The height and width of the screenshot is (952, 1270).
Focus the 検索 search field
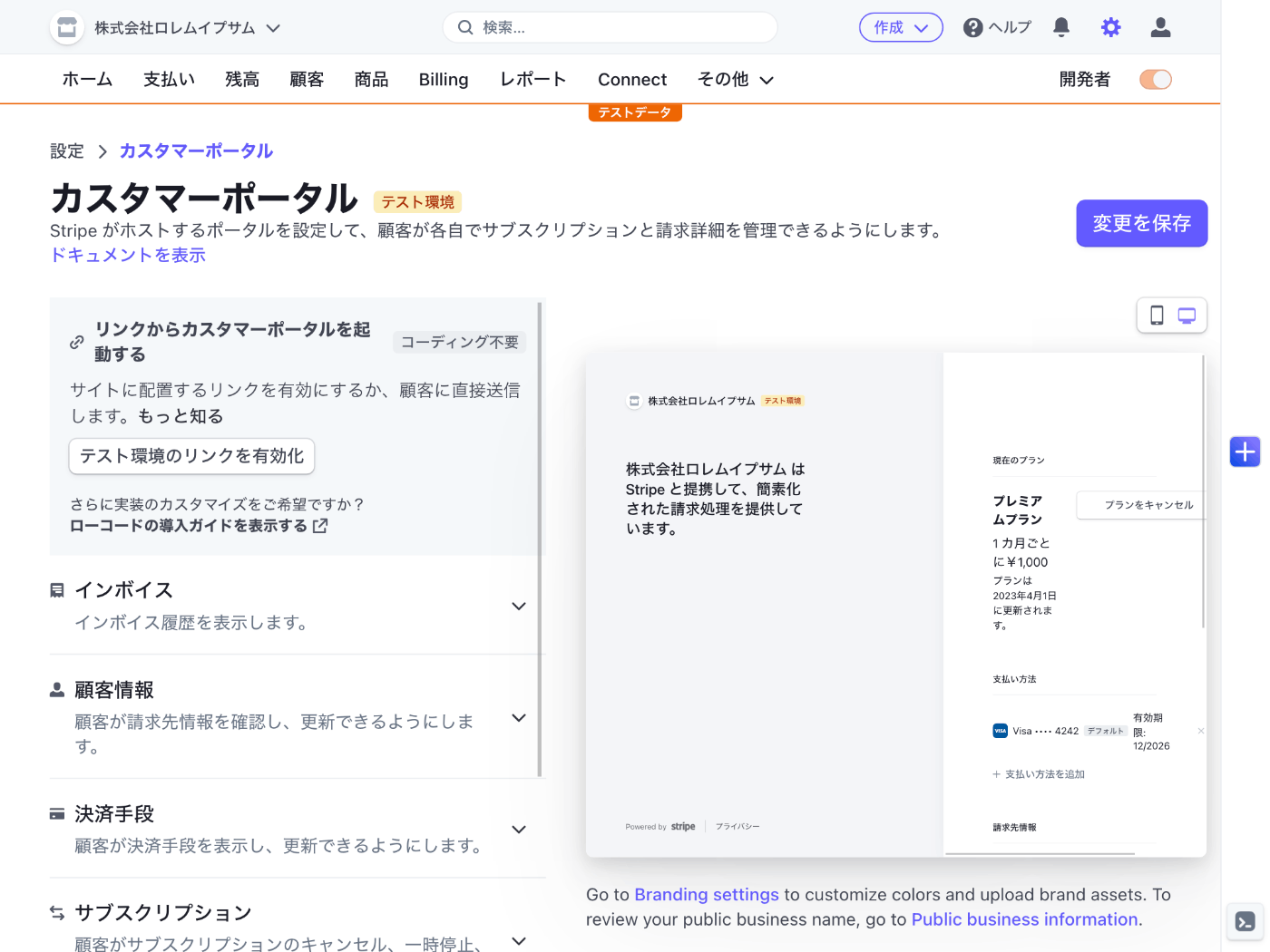point(610,27)
